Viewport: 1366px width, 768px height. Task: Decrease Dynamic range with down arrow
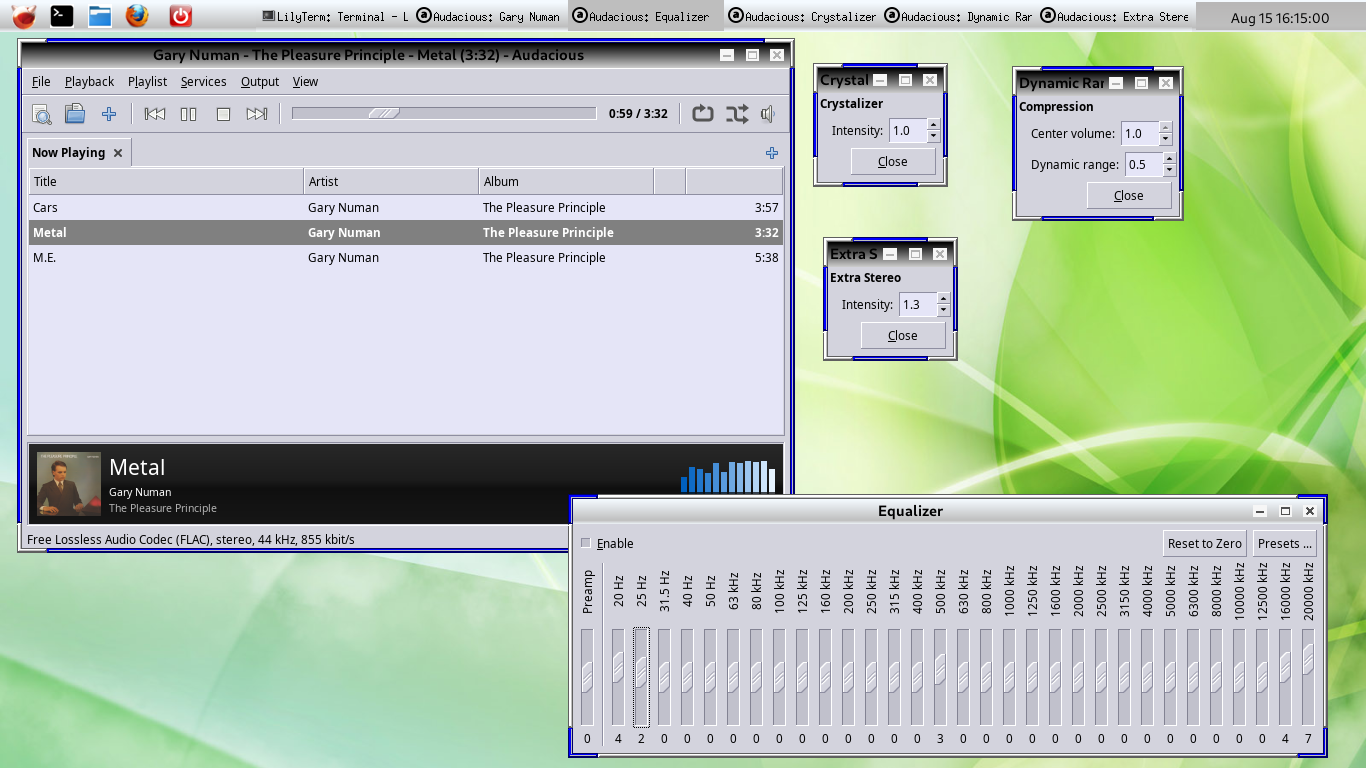tap(1170, 170)
